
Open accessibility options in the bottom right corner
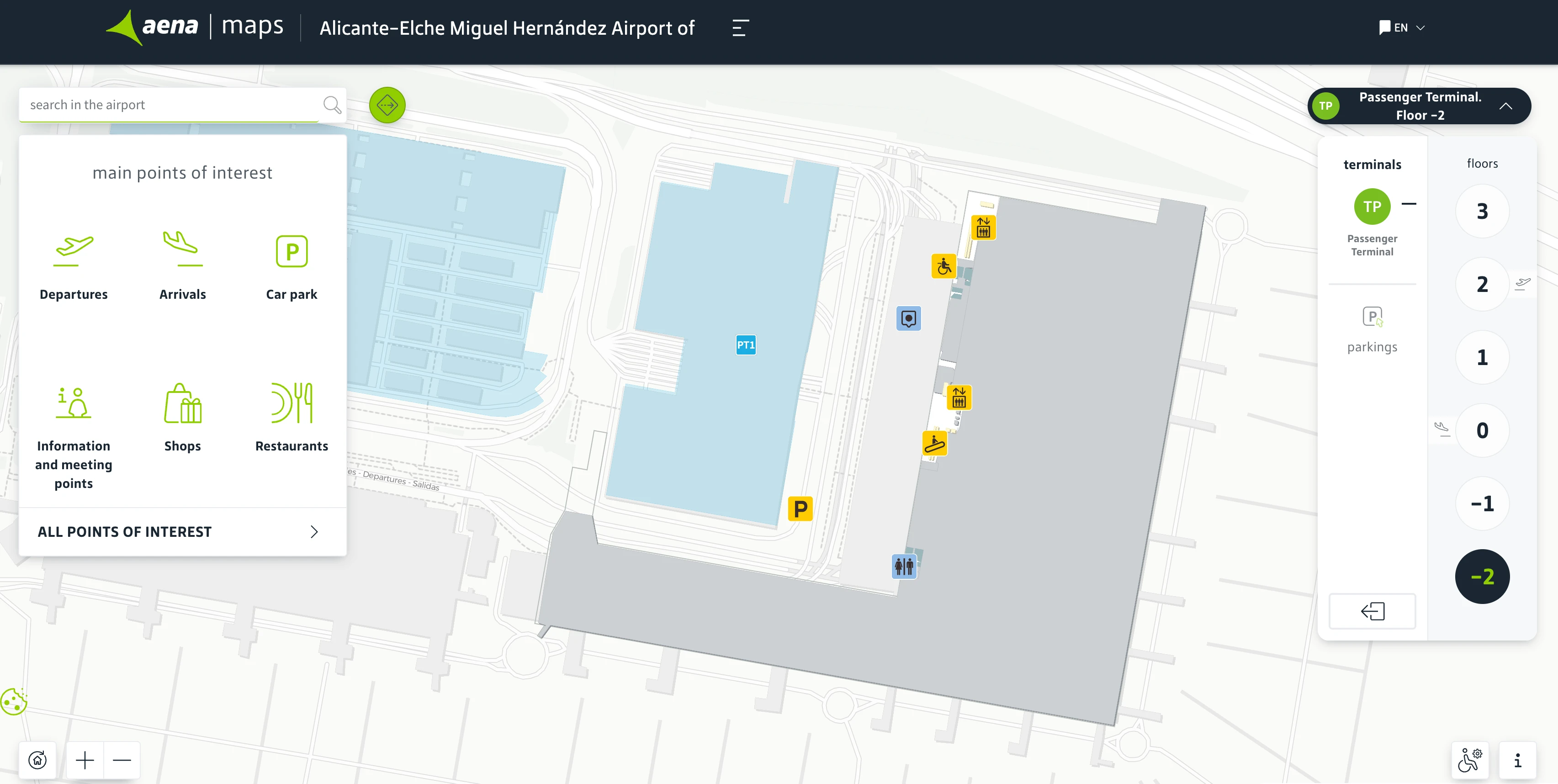[1471, 760]
